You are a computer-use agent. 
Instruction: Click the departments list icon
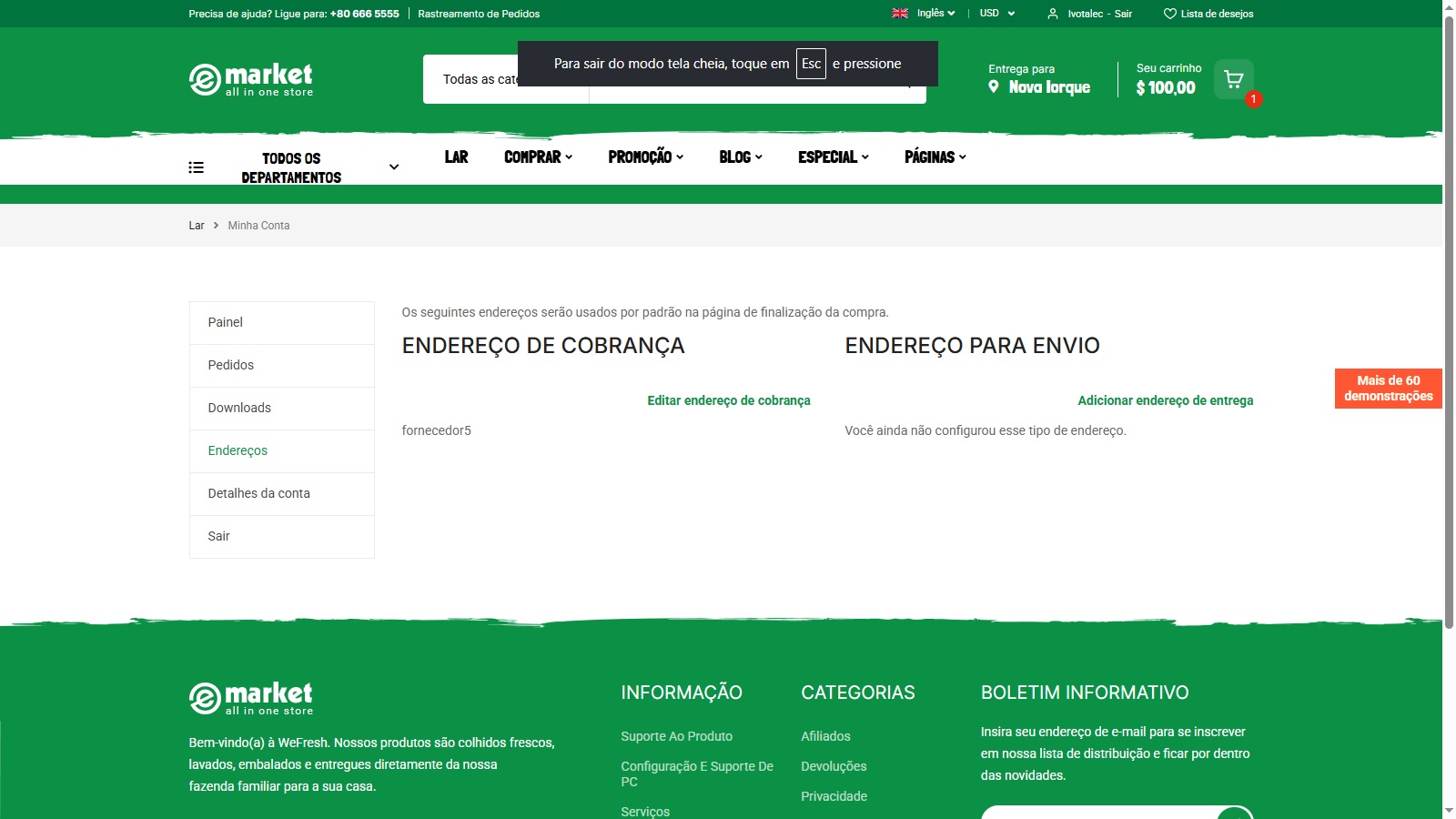196,167
